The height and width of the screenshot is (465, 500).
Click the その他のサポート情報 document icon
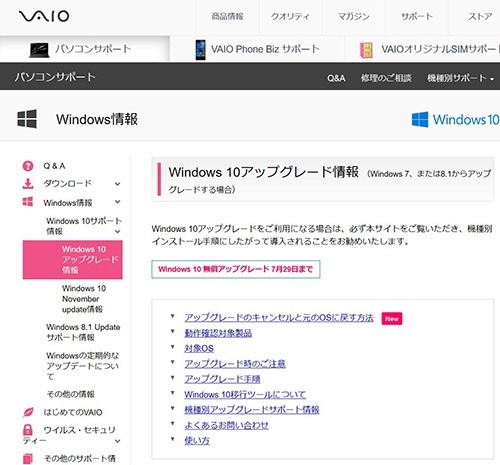click(x=28, y=459)
